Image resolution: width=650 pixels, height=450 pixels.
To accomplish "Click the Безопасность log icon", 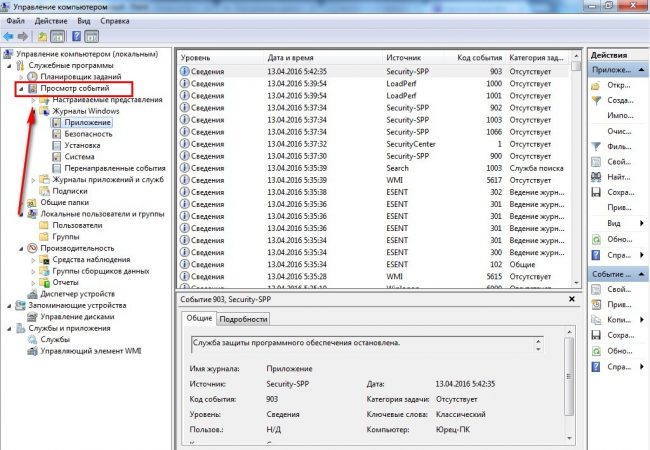I will pos(56,134).
